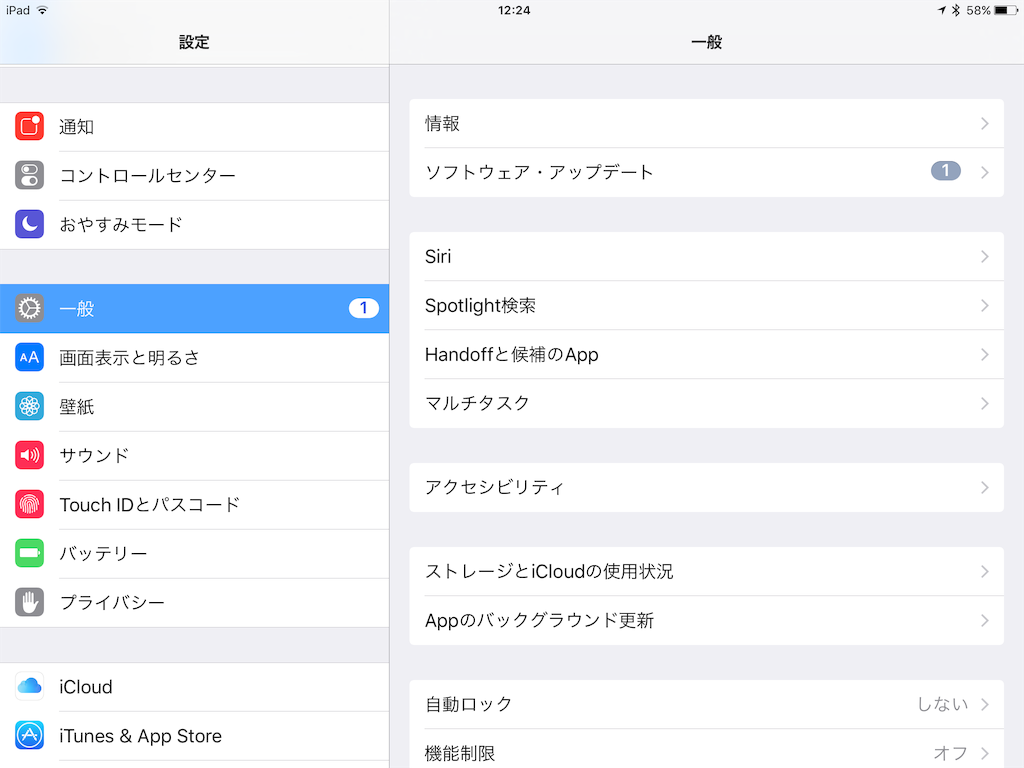The image size is (1024, 768).
Task: Tap the サウンド speaker icon
Action: [29, 455]
